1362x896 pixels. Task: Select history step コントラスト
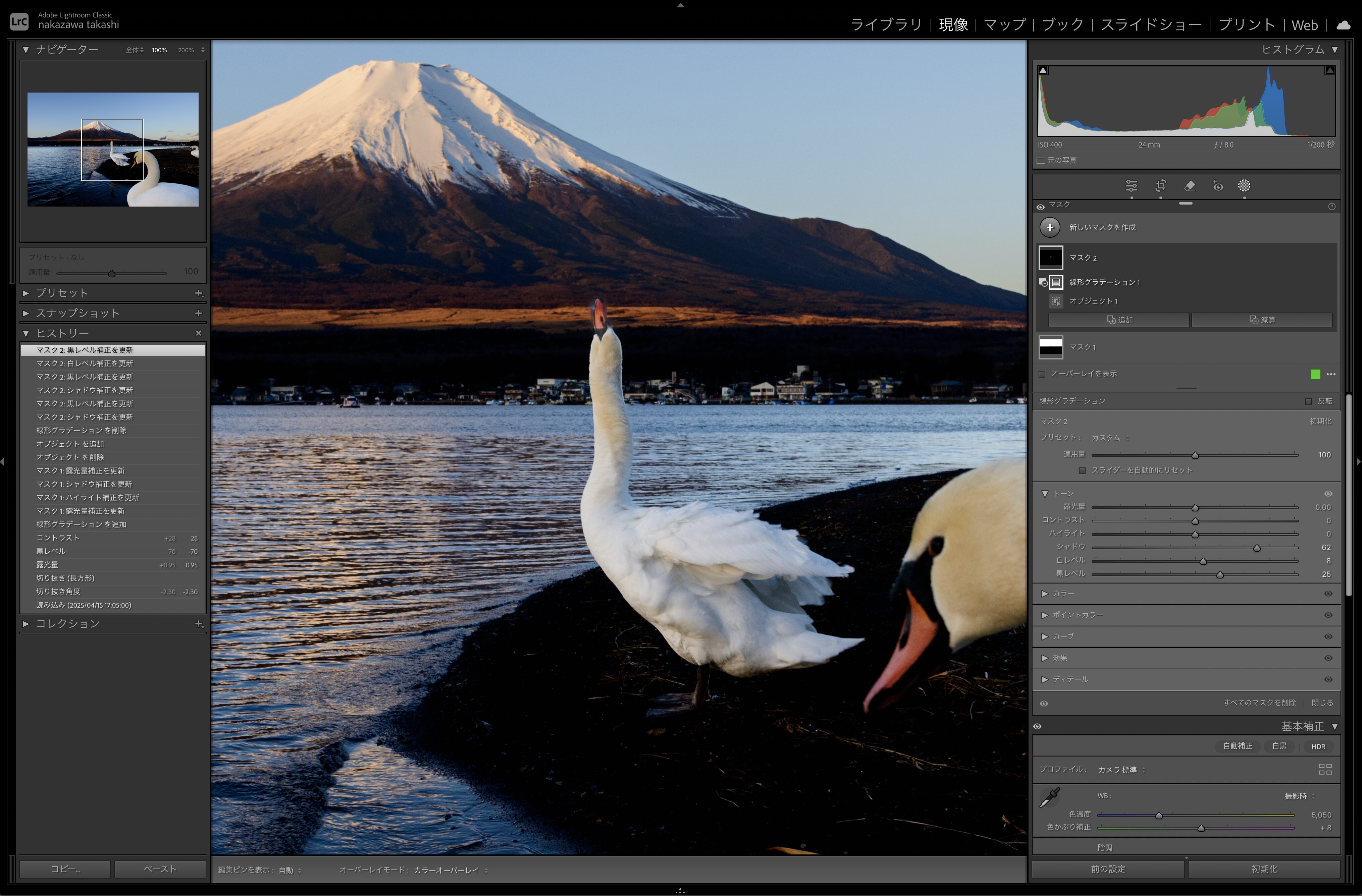[57, 538]
